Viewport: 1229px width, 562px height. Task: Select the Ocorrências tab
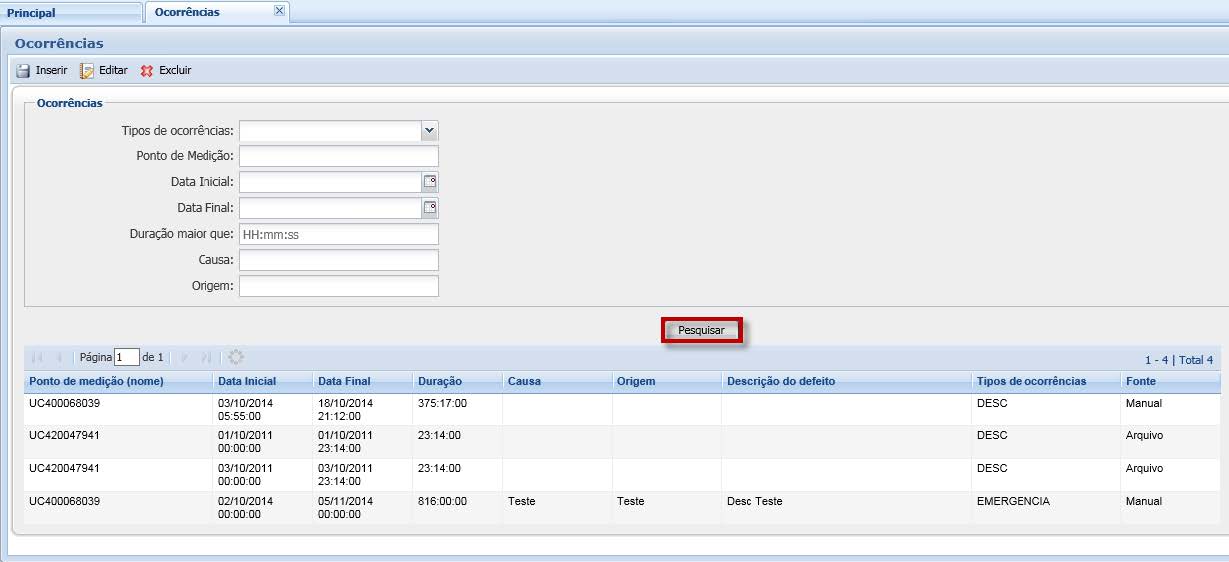(188, 12)
